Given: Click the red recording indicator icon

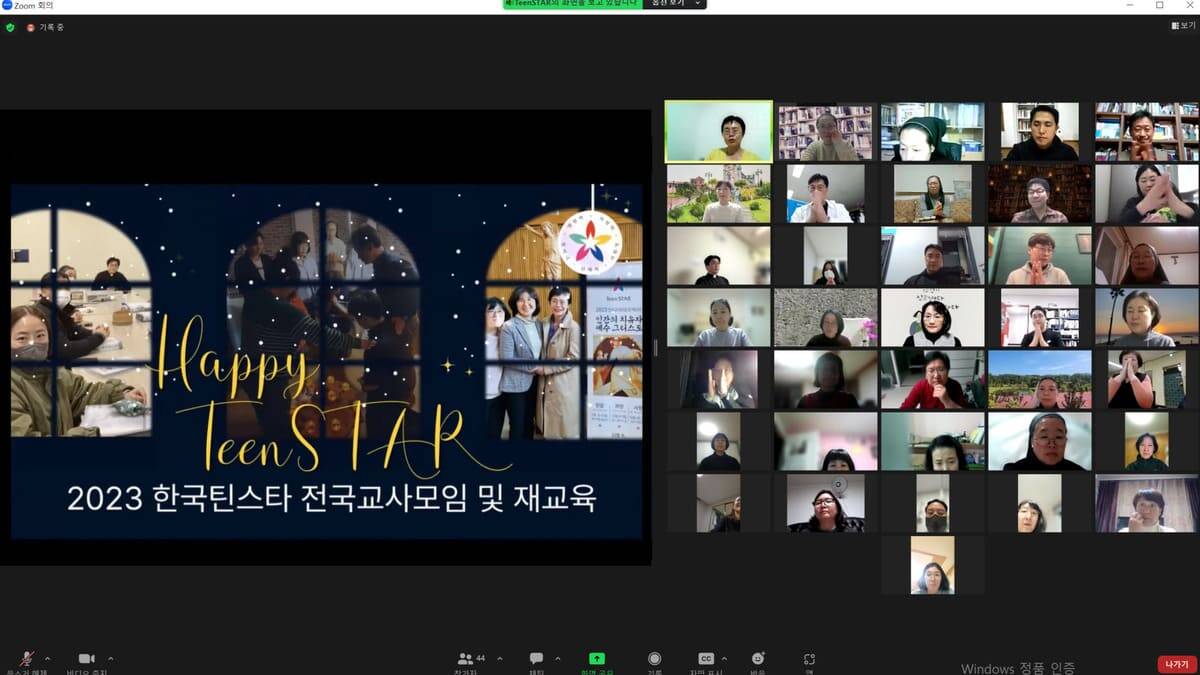Looking at the screenshot, I should click(x=30, y=27).
